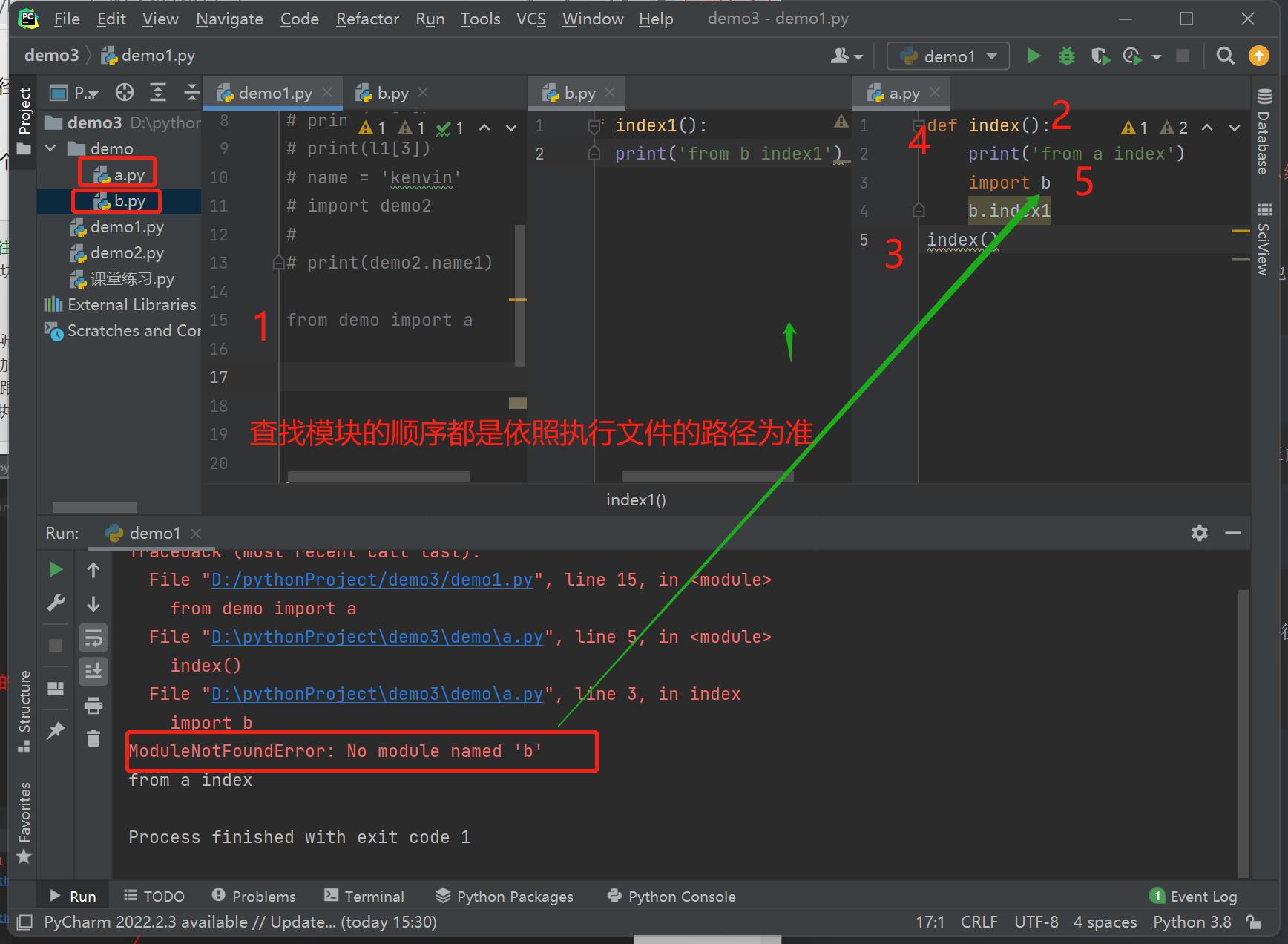The height and width of the screenshot is (944, 1288).
Task: Open run configuration wrench in Run panel
Action: [x=56, y=603]
